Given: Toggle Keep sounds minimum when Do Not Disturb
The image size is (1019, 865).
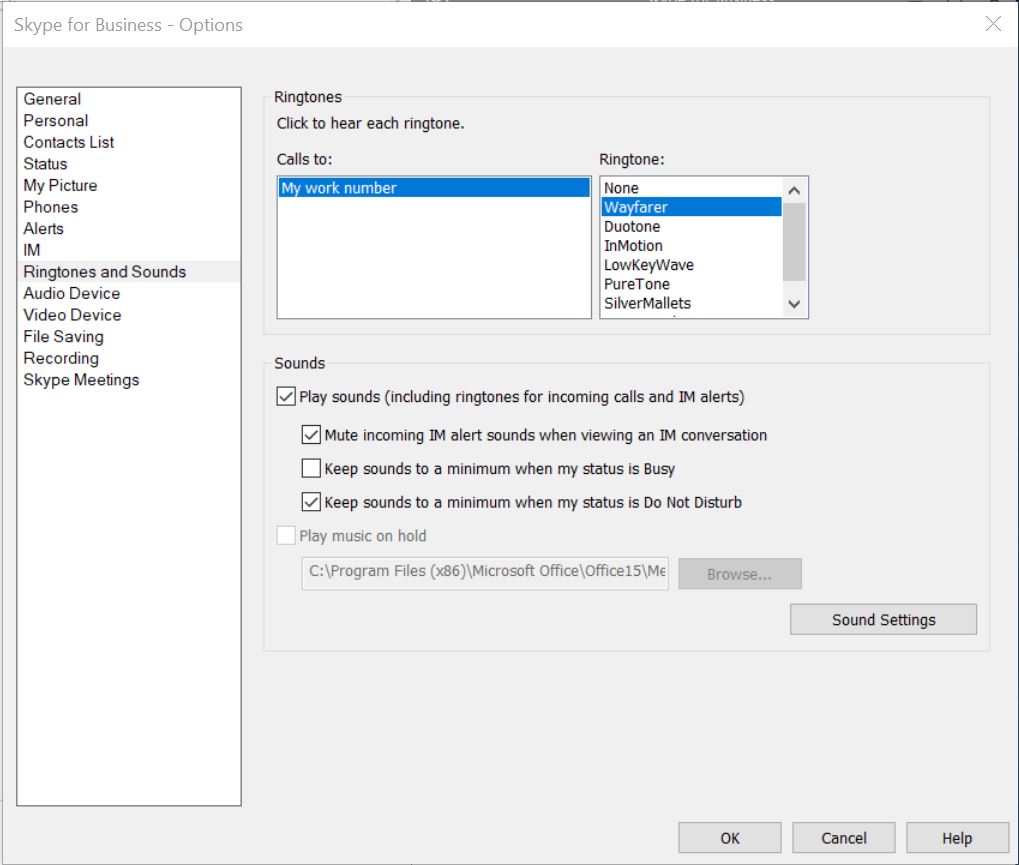Looking at the screenshot, I should tap(311, 502).
